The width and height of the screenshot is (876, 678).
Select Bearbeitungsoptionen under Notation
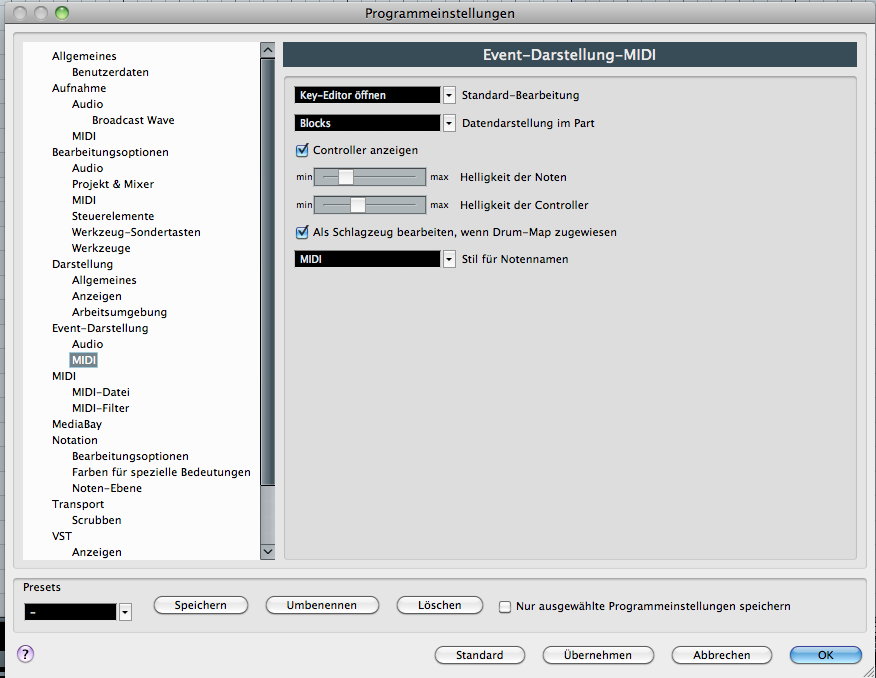tap(130, 456)
